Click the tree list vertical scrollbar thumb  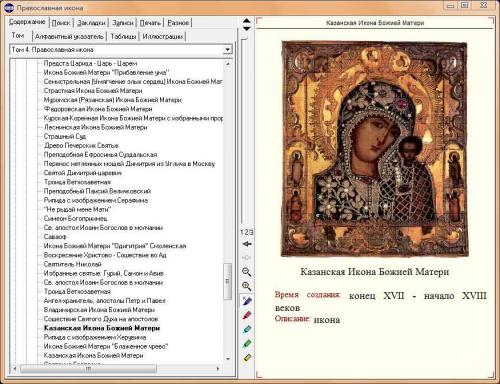click(228, 281)
